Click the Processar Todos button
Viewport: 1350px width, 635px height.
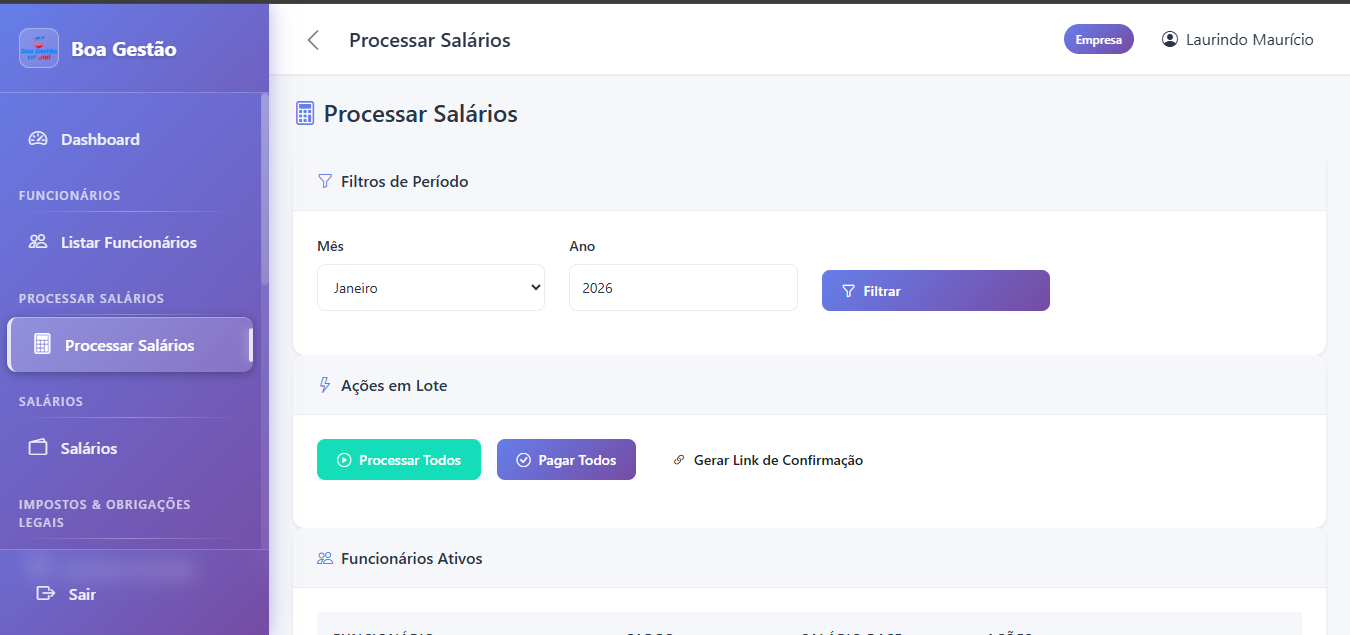tap(398, 460)
